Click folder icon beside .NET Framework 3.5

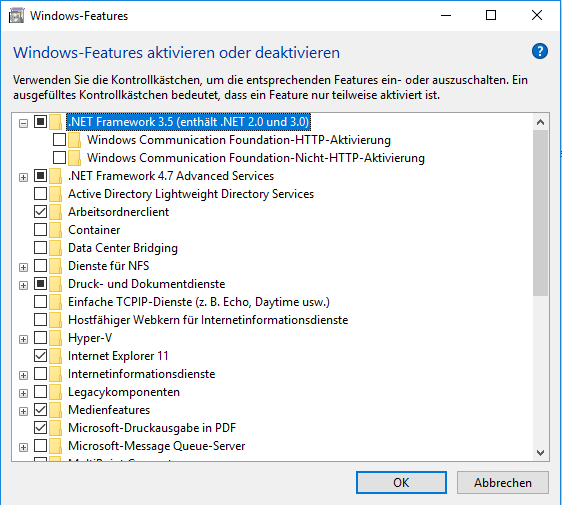[x=56, y=122]
